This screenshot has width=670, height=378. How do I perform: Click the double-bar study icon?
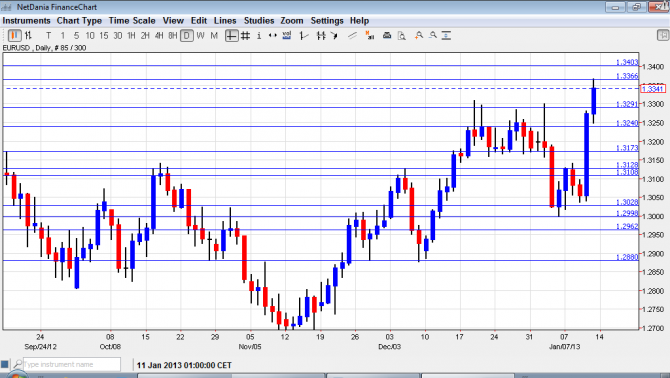click(x=321, y=36)
